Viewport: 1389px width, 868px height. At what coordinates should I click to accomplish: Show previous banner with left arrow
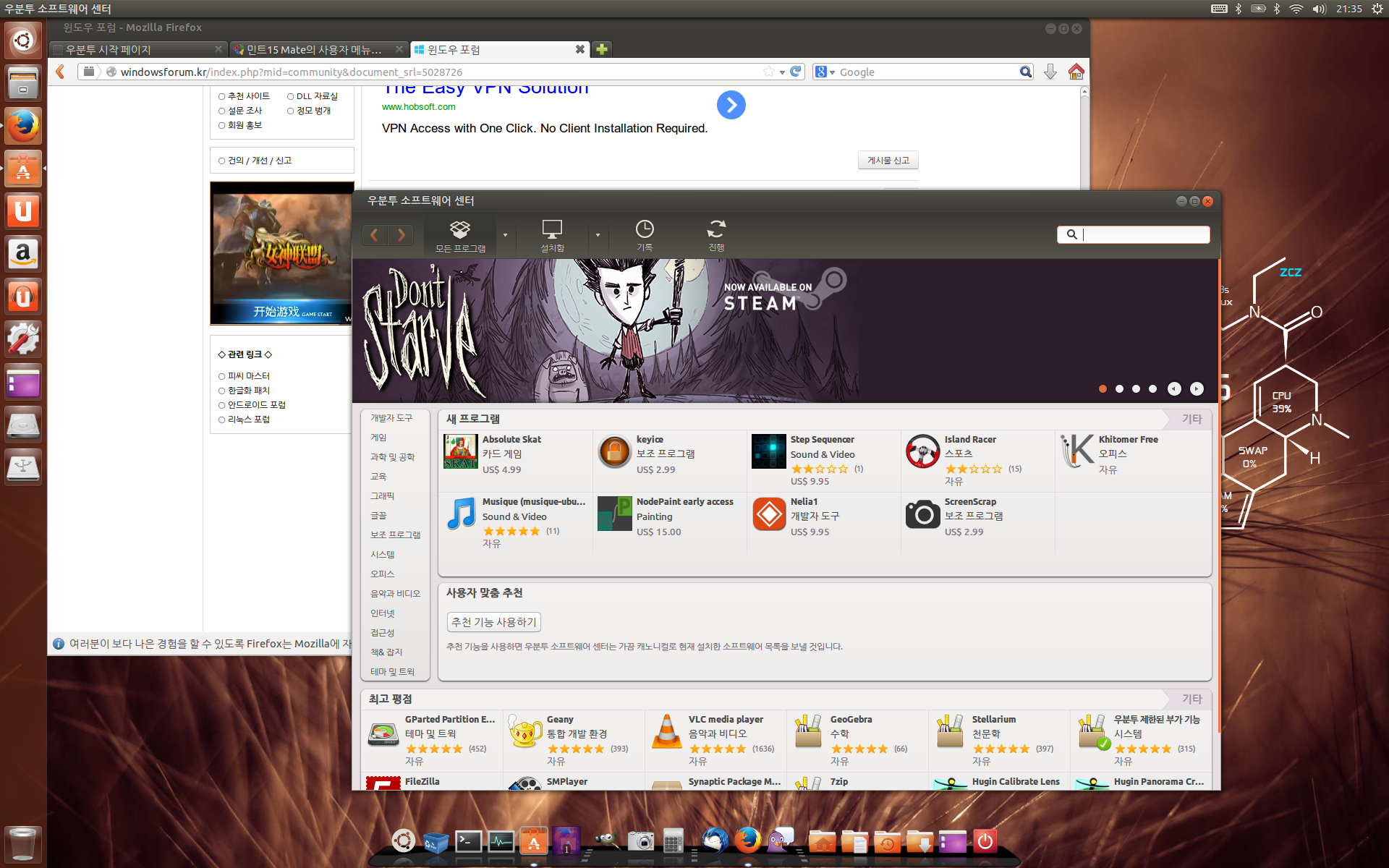point(1174,389)
